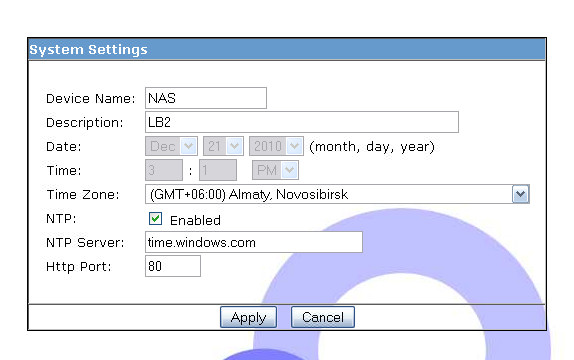Open the month dropdown showing Dec
Viewport: 574px width, 360px height.
click(171, 146)
